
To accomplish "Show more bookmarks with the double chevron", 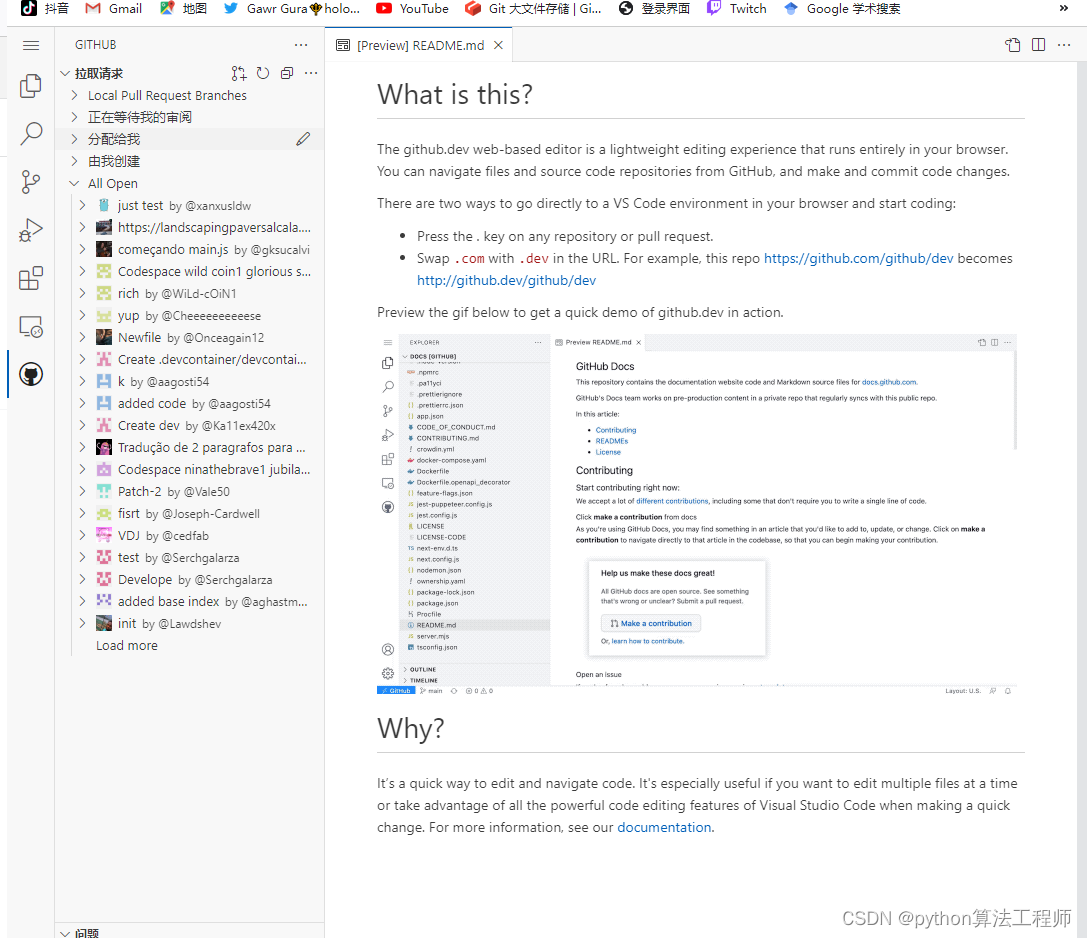I will click(x=1064, y=8).
